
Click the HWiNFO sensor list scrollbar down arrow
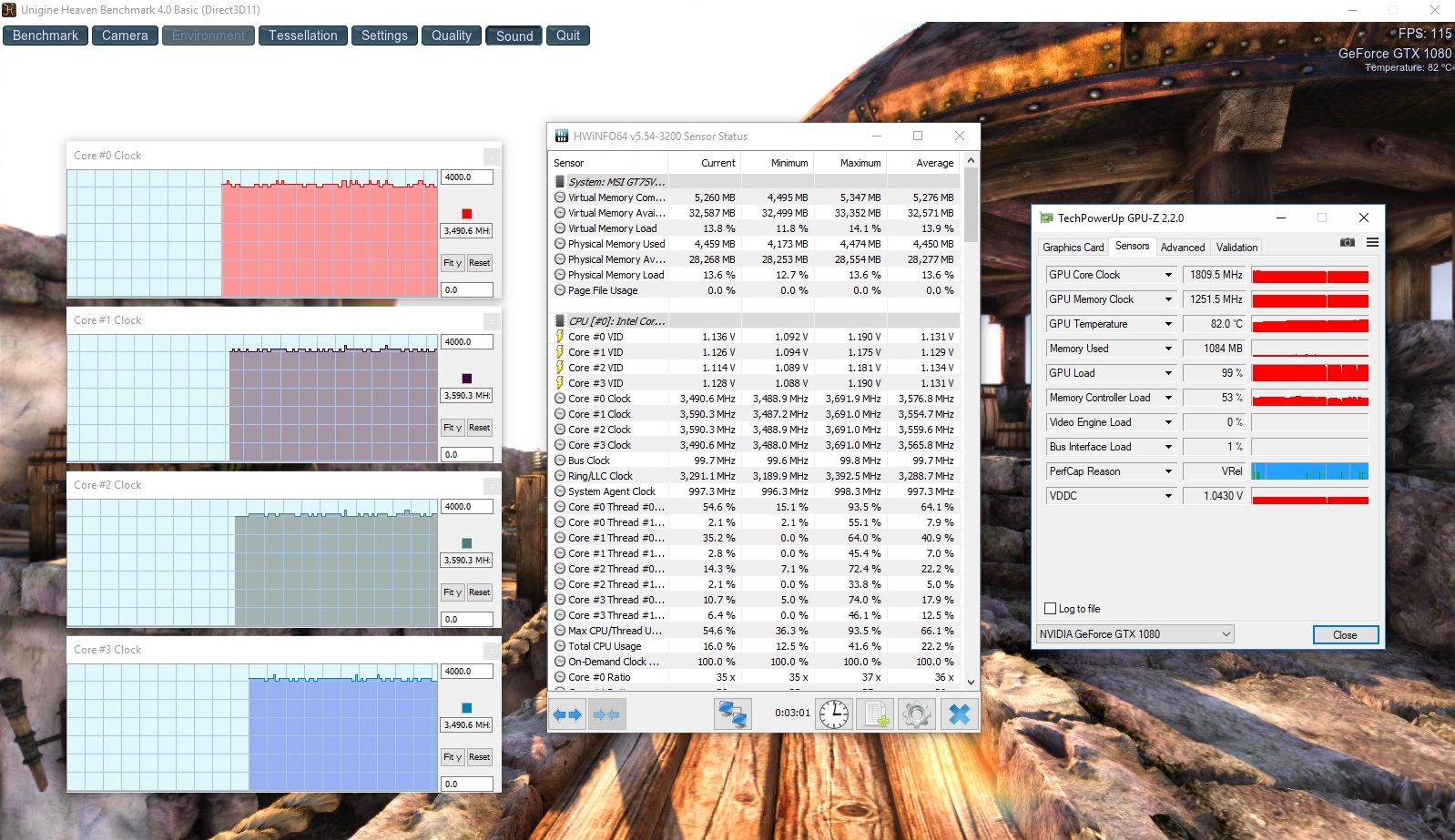pos(971,682)
